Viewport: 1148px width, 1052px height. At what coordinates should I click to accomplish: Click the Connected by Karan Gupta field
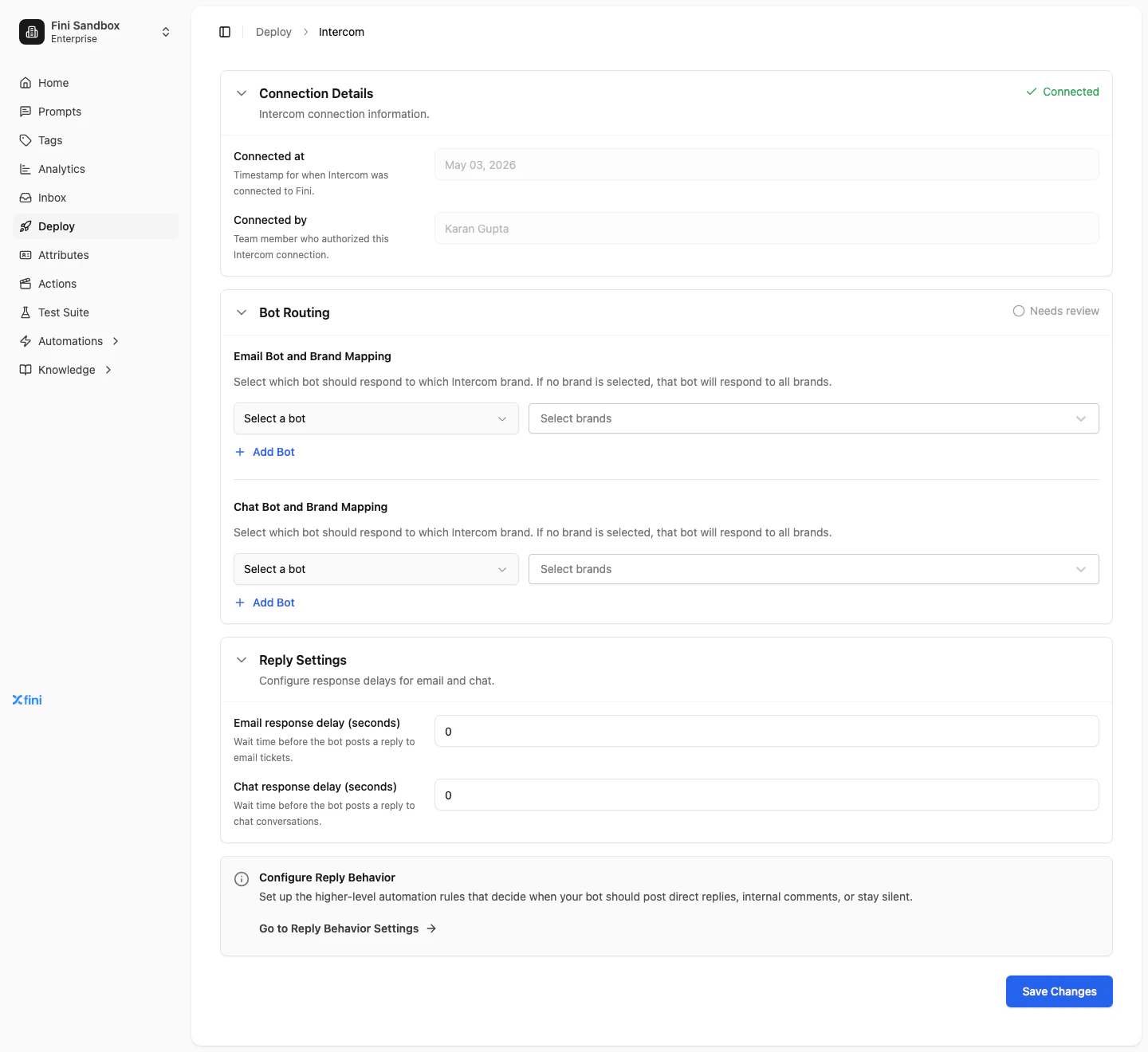767,229
